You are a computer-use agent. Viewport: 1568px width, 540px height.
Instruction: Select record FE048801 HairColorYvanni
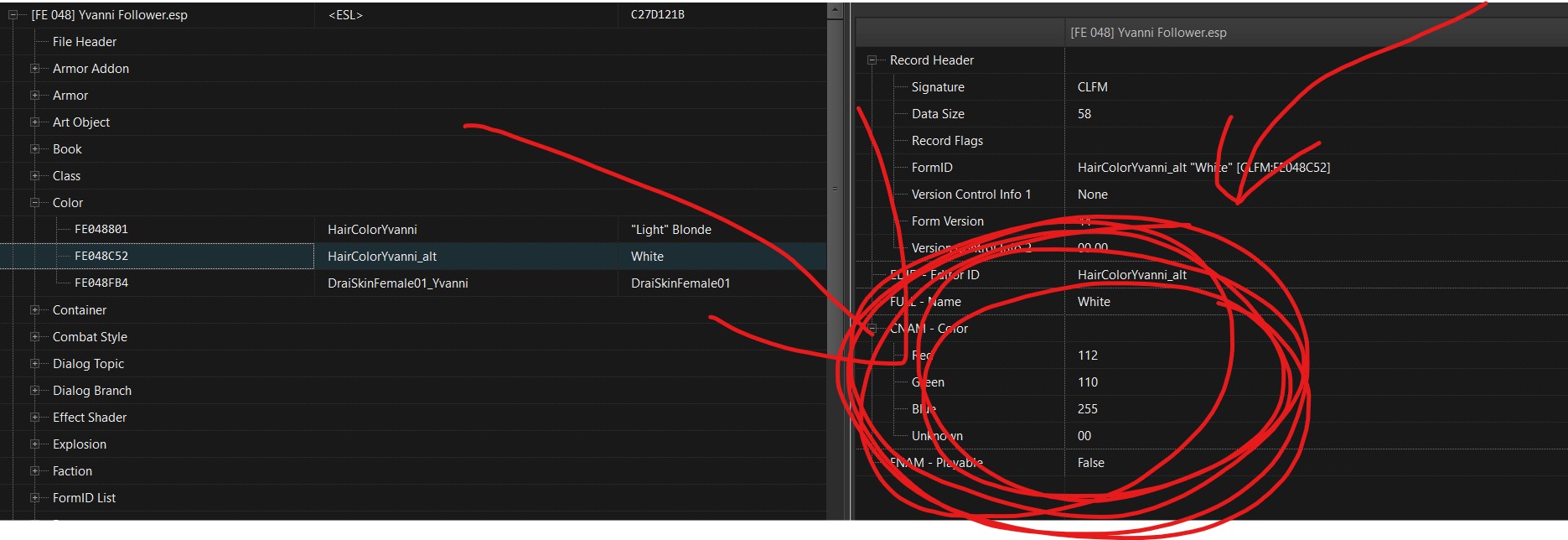[101, 230]
